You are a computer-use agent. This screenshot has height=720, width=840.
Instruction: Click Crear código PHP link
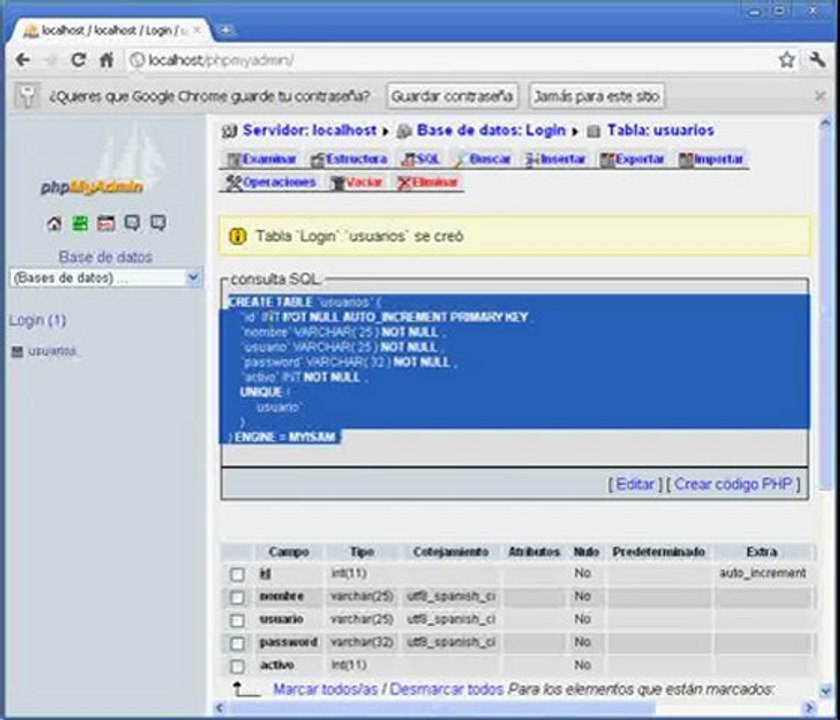point(733,484)
